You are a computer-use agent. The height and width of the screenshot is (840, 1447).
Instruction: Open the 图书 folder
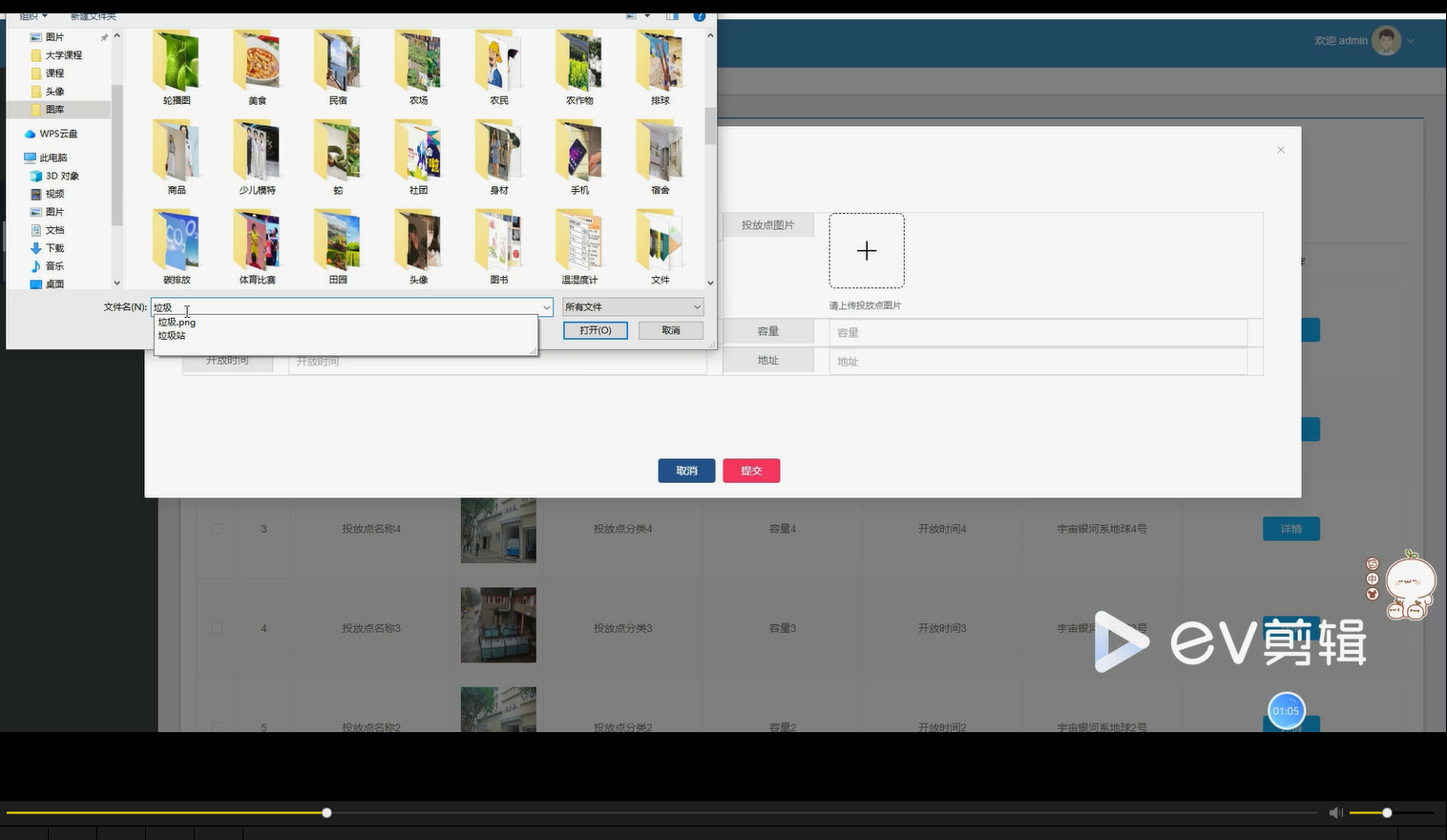click(499, 246)
